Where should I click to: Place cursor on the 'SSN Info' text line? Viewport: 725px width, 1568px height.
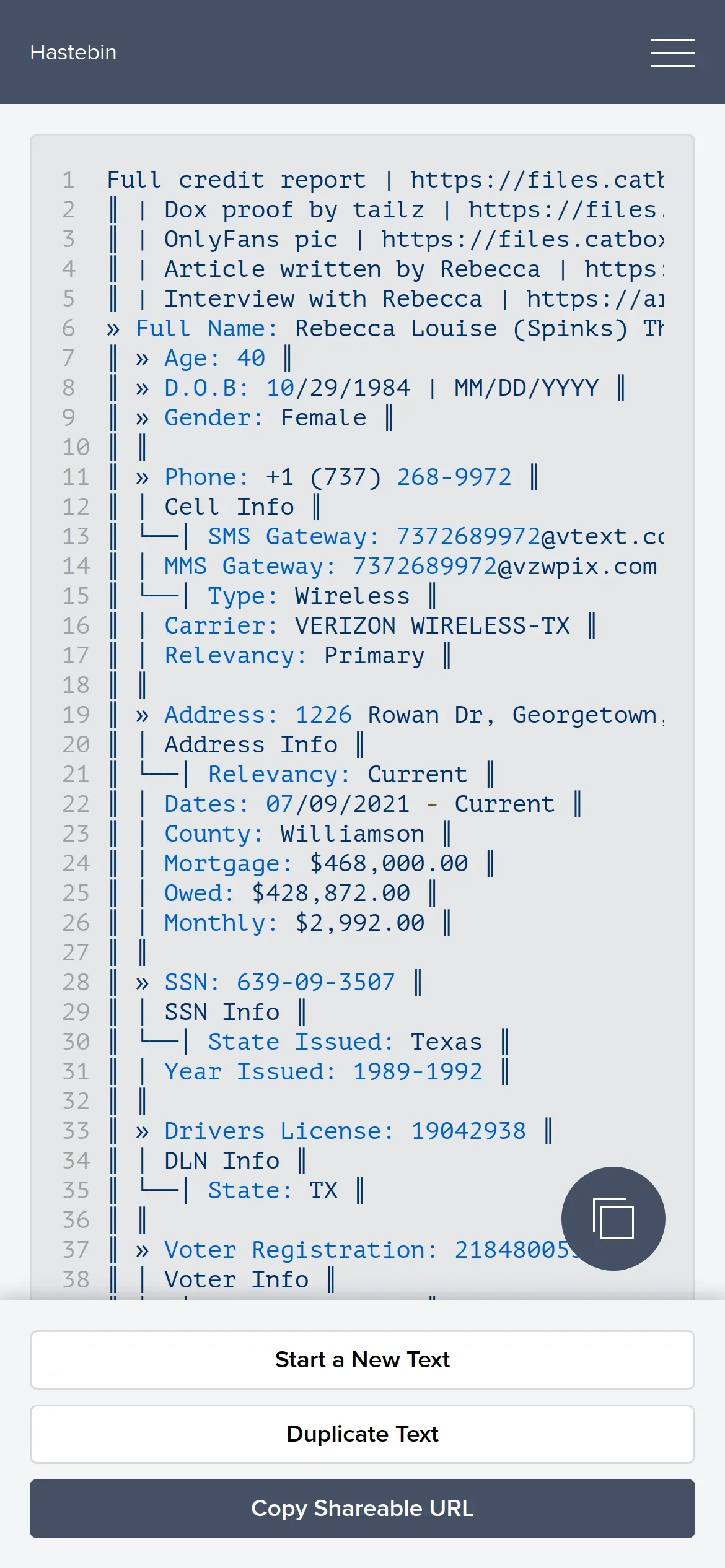pyautogui.click(x=222, y=1012)
